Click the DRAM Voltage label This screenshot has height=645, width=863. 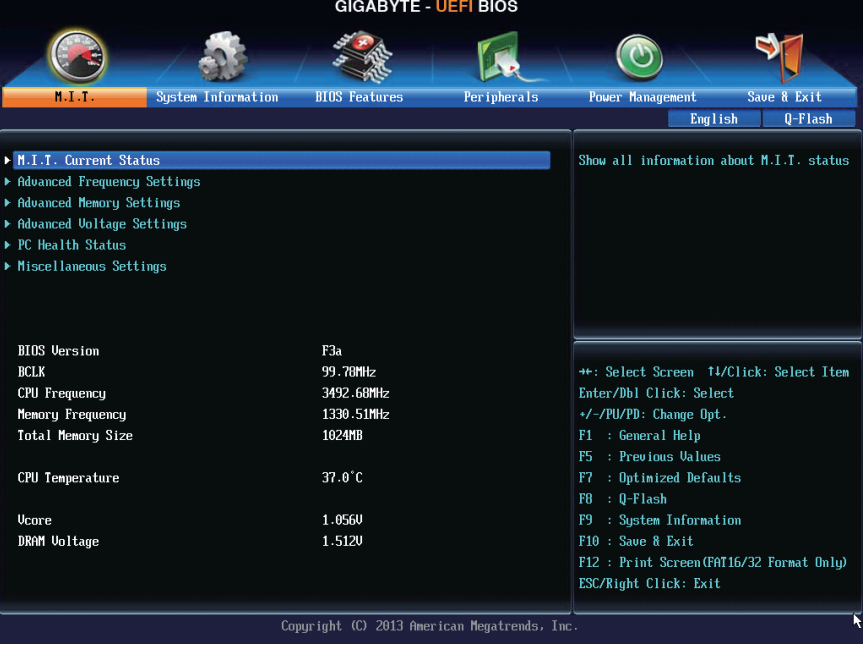(x=58, y=542)
